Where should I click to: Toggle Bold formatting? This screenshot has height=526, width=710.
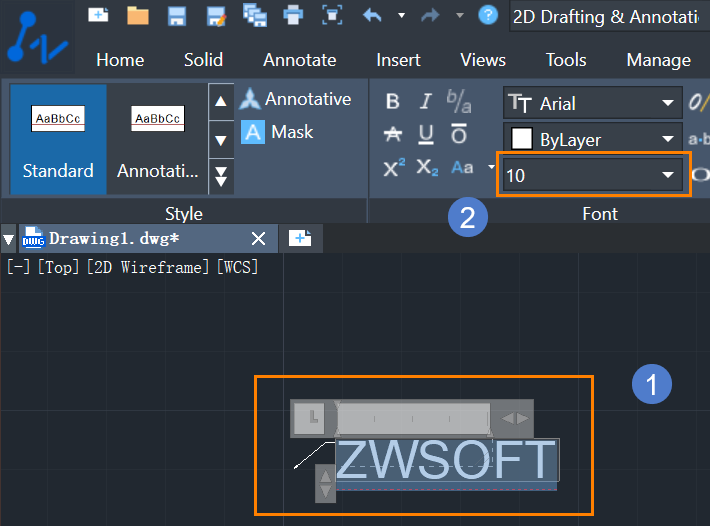pos(393,101)
